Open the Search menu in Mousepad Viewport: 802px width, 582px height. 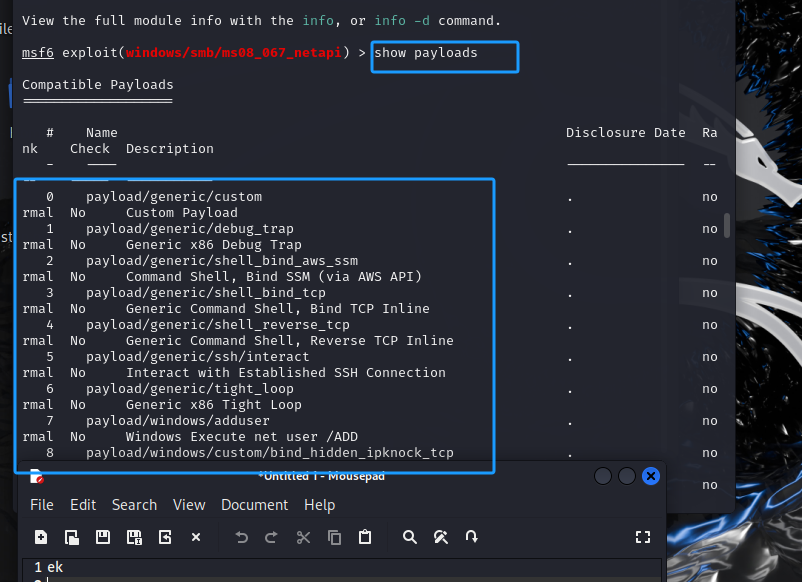pos(134,505)
